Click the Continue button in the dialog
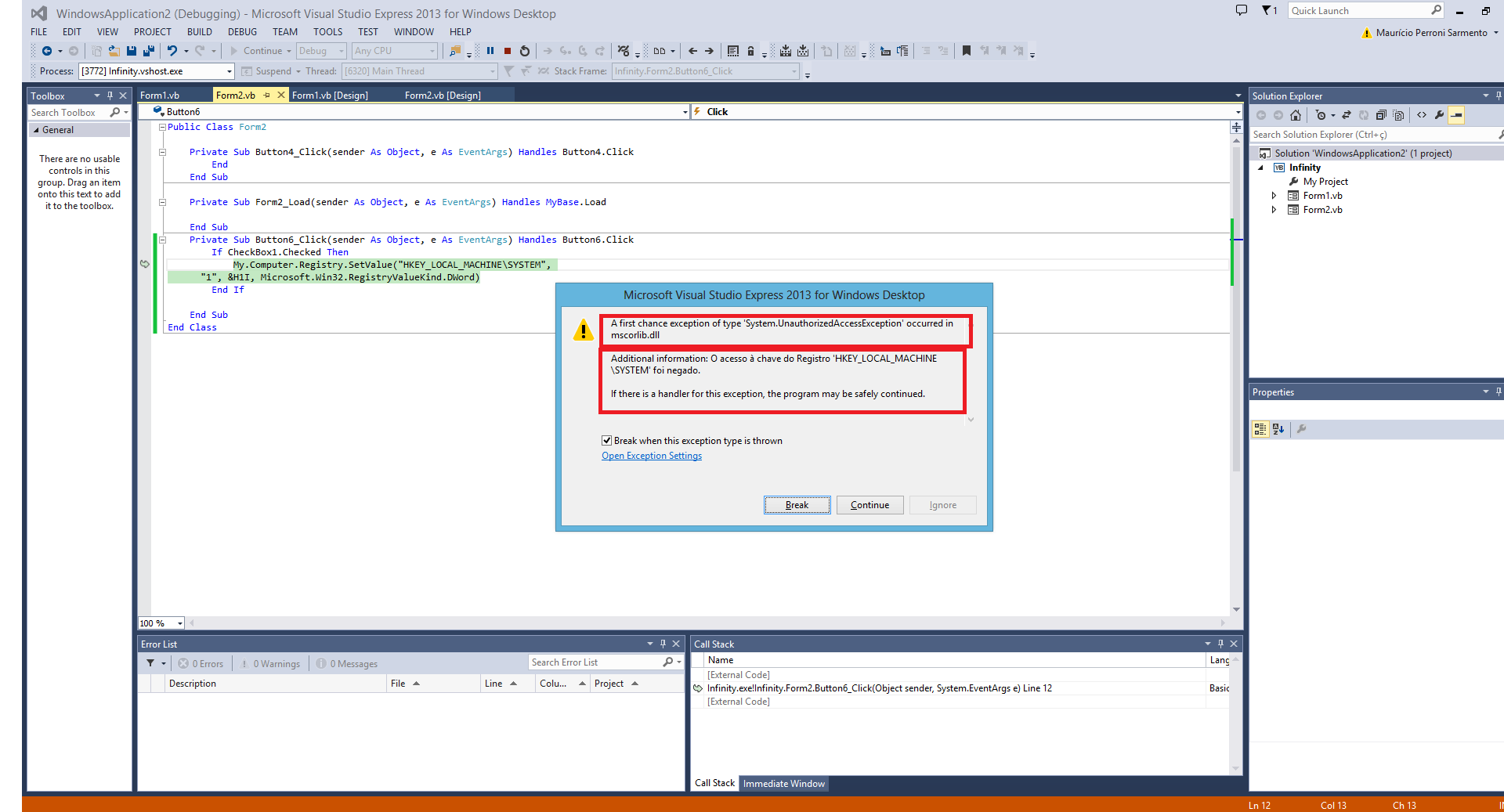 click(869, 505)
